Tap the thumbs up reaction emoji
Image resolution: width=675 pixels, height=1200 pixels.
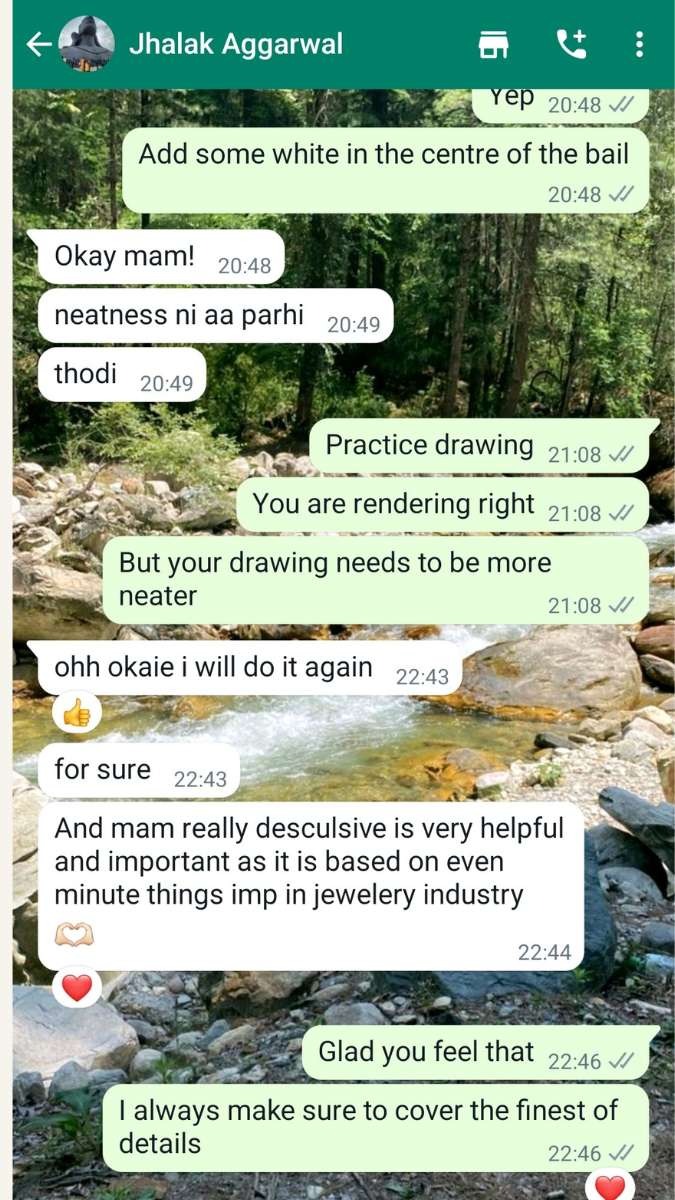click(x=77, y=713)
